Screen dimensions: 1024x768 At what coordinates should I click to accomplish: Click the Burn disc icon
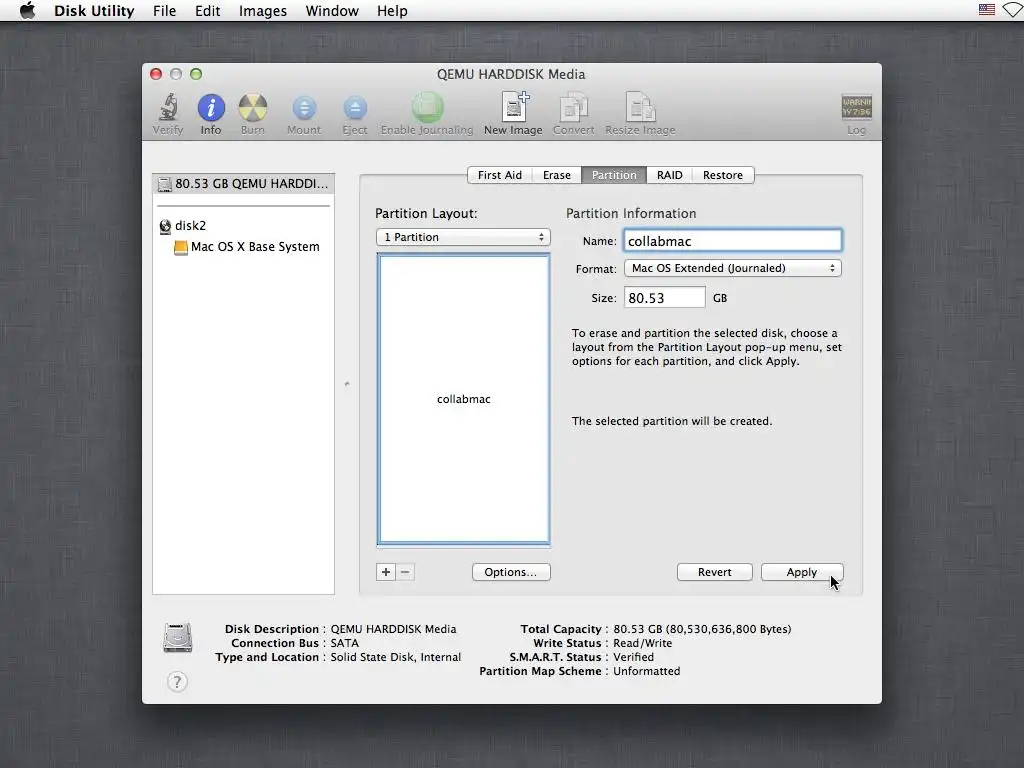(x=253, y=108)
